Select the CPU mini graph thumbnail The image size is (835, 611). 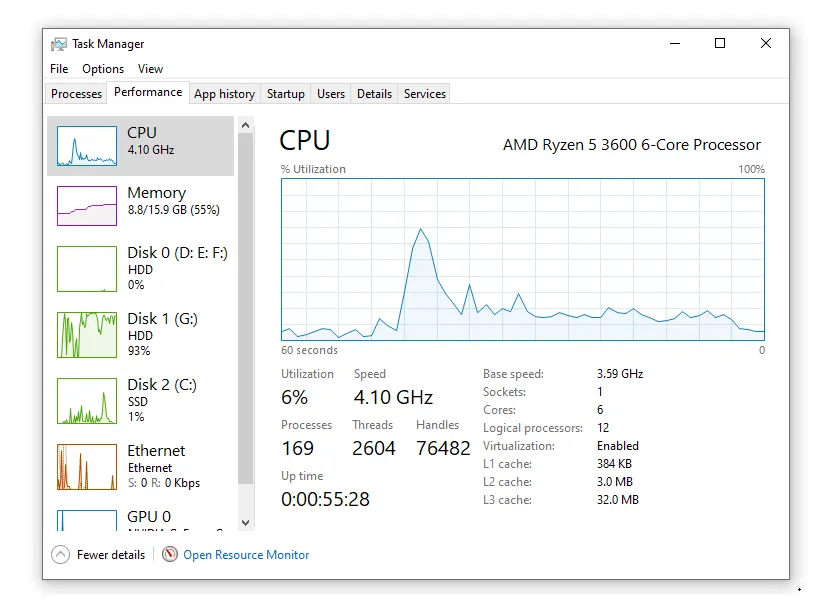click(x=87, y=146)
